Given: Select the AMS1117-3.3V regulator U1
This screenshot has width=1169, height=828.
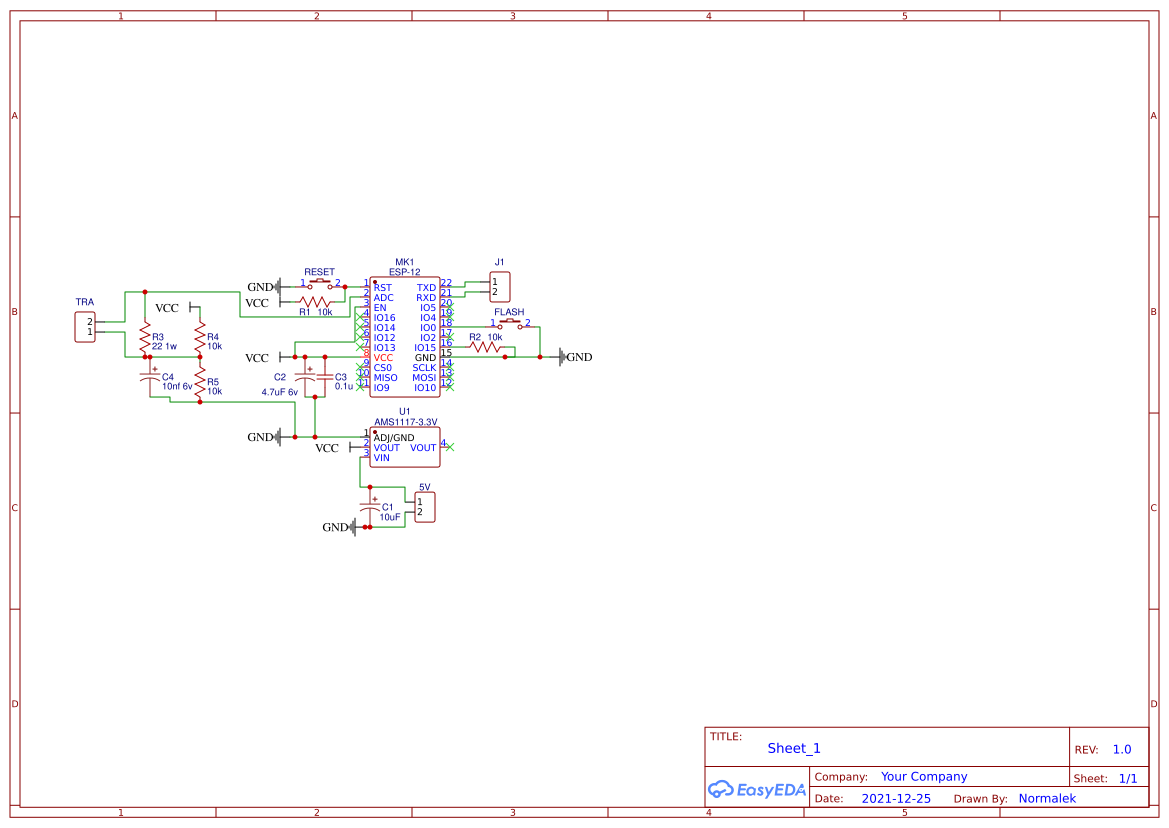Looking at the screenshot, I should click(x=405, y=447).
